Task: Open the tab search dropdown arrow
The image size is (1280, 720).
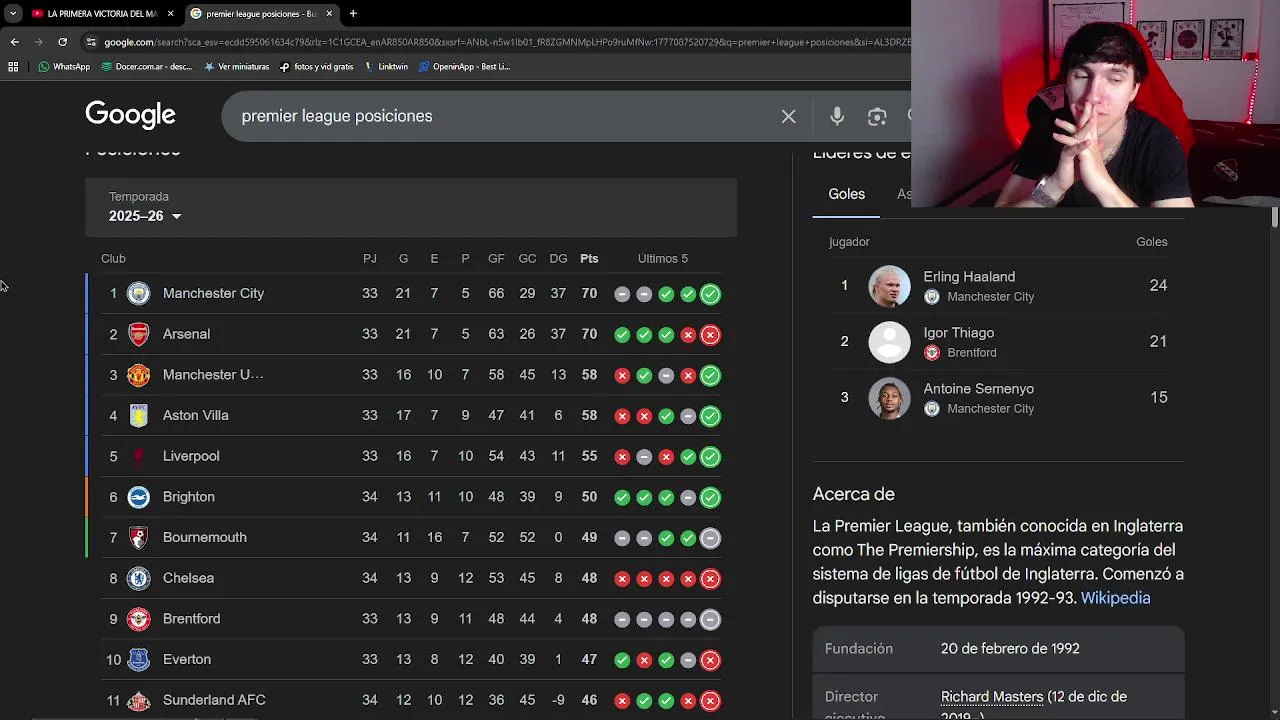Action: tap(12, 14)
